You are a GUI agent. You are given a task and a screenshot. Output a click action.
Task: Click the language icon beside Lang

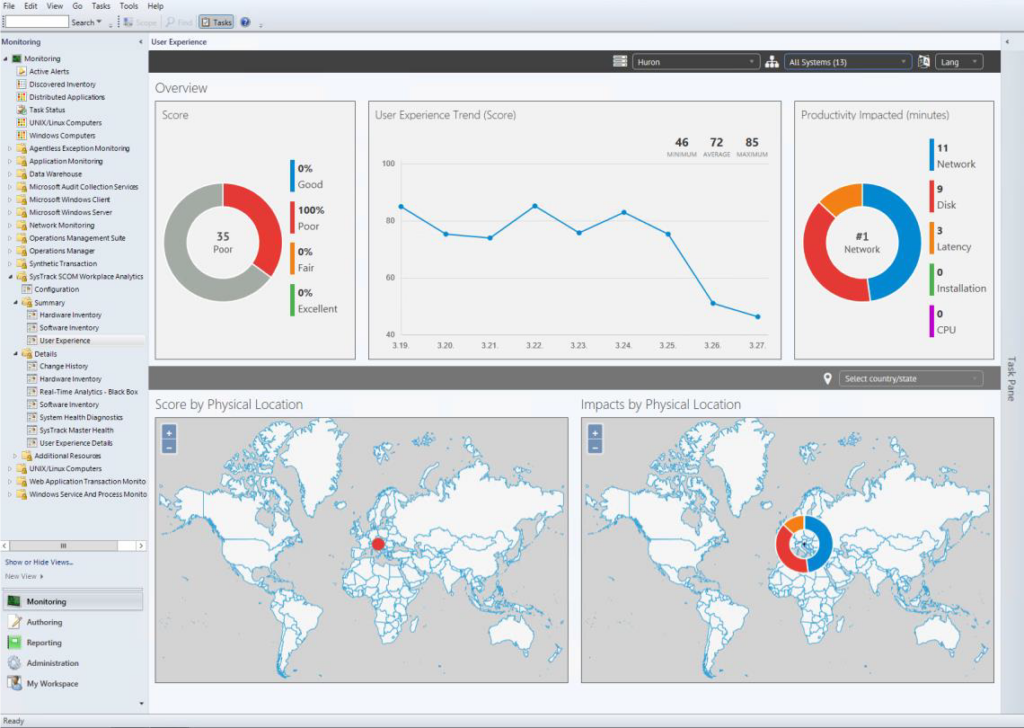coord(923,61)
